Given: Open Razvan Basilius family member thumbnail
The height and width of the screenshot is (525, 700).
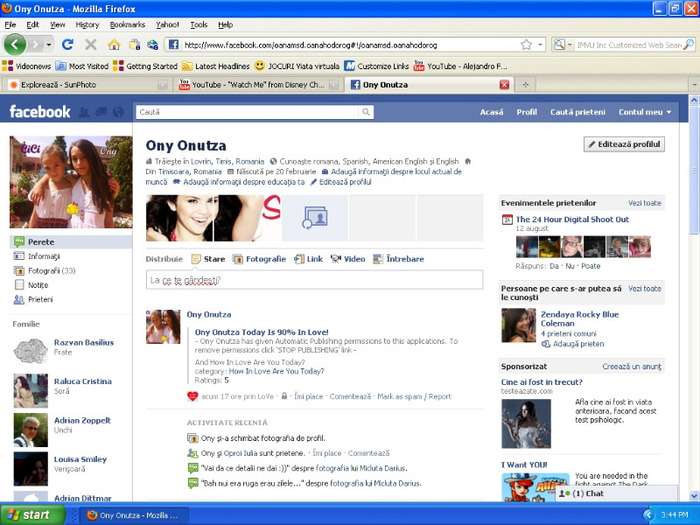Looking at the screenshot, I should click(x=30, y=349).
